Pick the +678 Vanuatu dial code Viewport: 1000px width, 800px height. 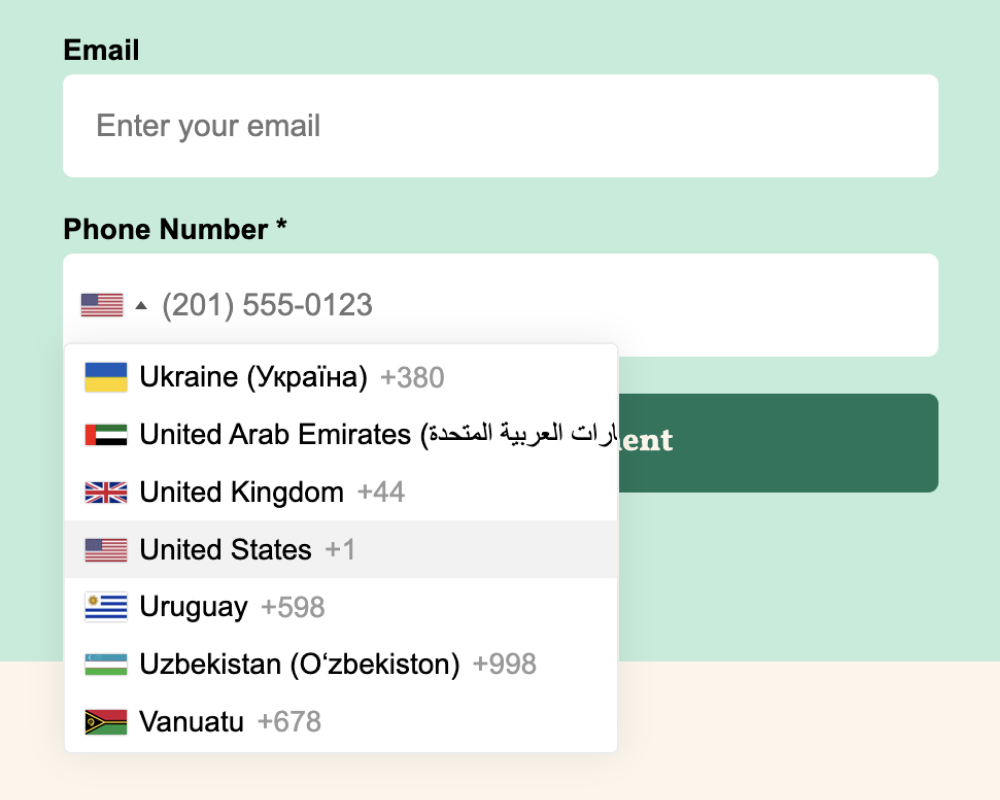point(289,722)
